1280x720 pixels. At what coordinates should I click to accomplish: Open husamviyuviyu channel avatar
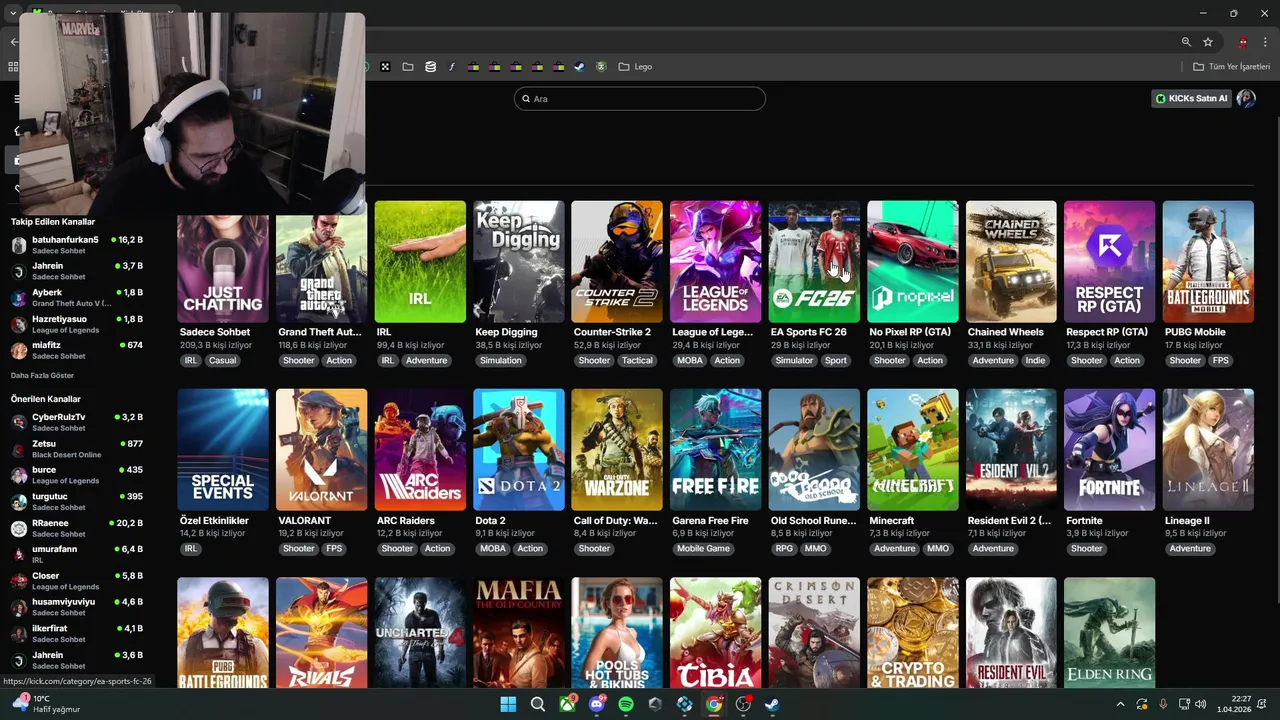tap(19, 607)
